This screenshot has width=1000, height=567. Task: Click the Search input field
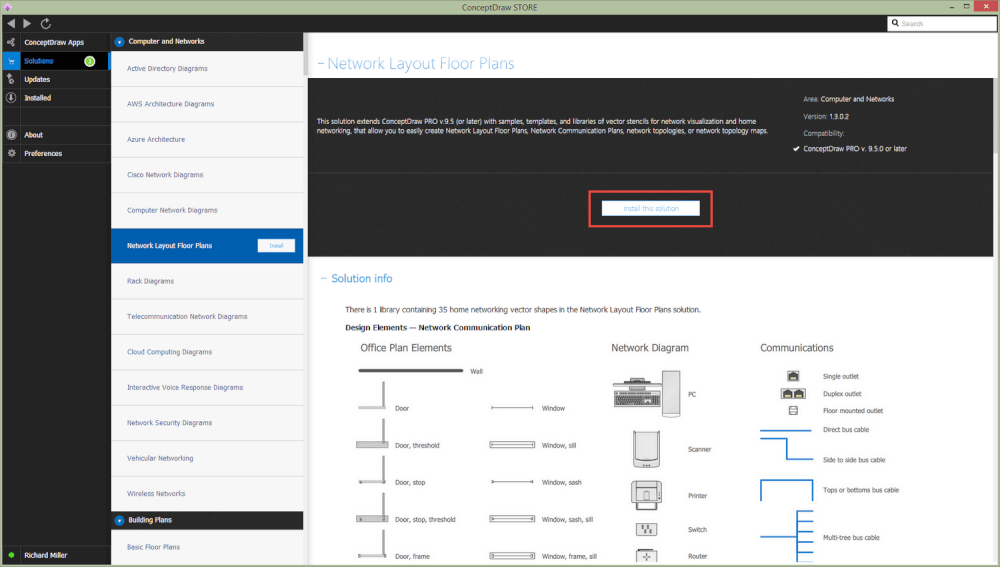coord(942,24)
